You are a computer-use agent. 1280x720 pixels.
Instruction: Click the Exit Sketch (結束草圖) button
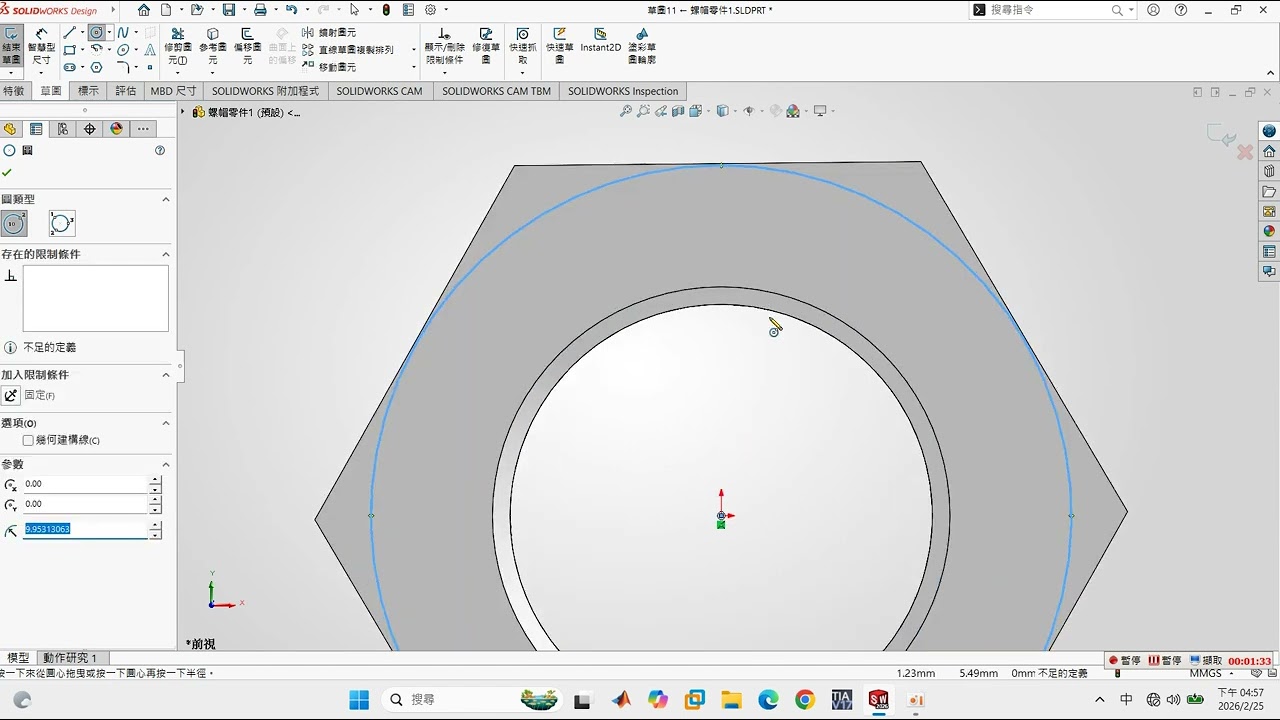coord(11,46)
